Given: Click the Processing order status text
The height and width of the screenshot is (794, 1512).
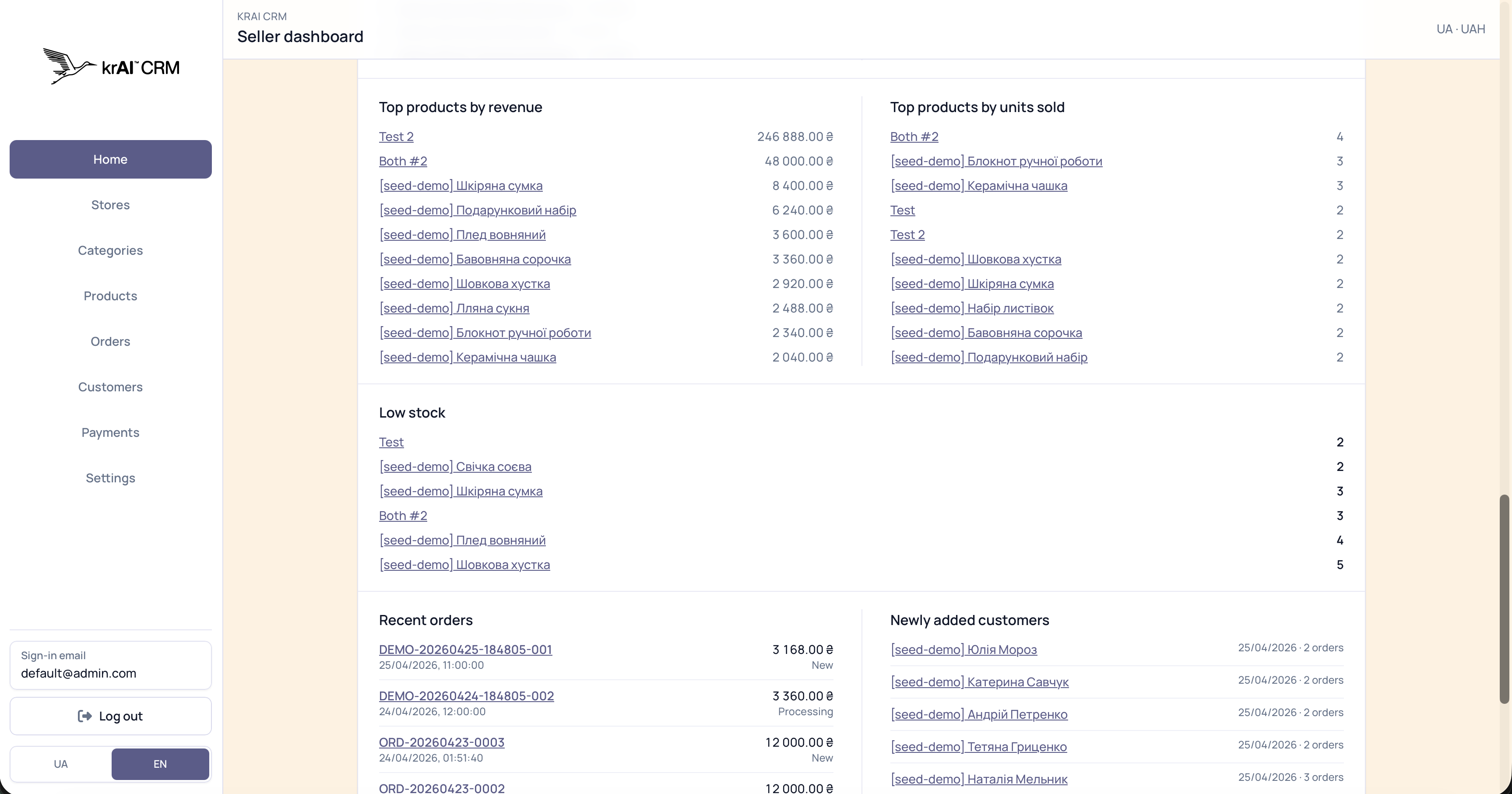Looking at the screenshot, I should click(x=805, y=711).
